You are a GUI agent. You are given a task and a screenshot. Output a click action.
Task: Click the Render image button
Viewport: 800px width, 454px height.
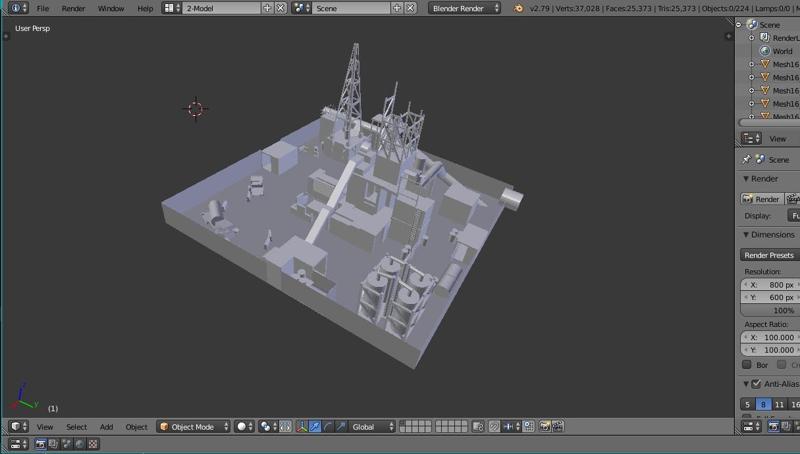[x=761, y=199]
